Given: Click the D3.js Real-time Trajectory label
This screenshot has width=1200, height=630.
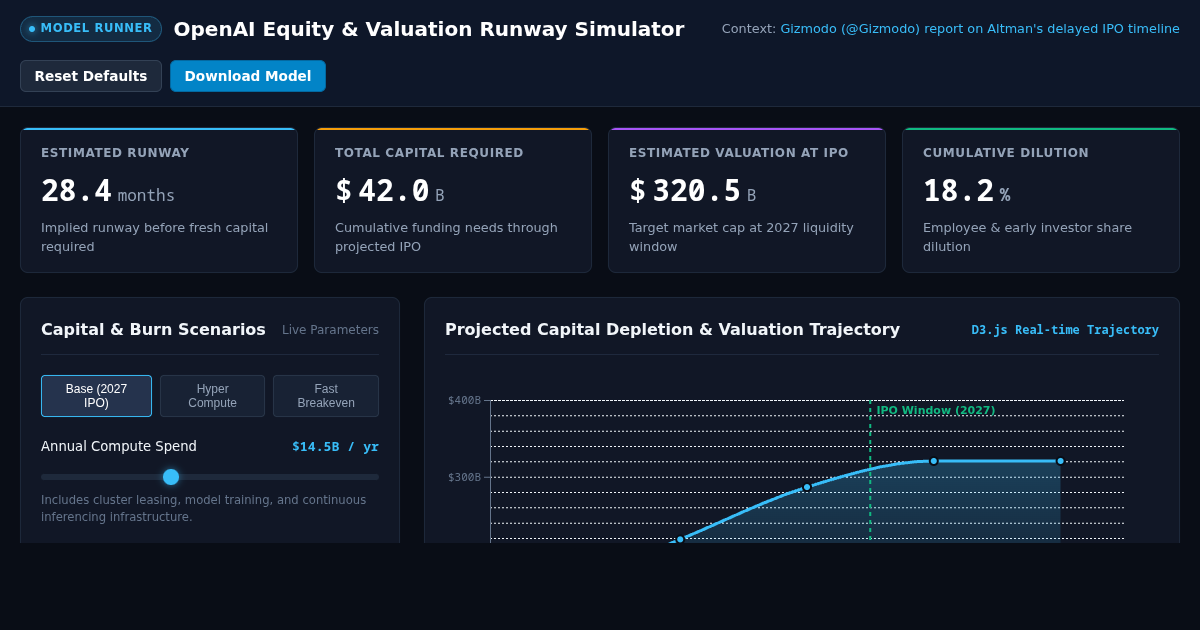Looking at the screenshot, I should tap(1065, 330).
